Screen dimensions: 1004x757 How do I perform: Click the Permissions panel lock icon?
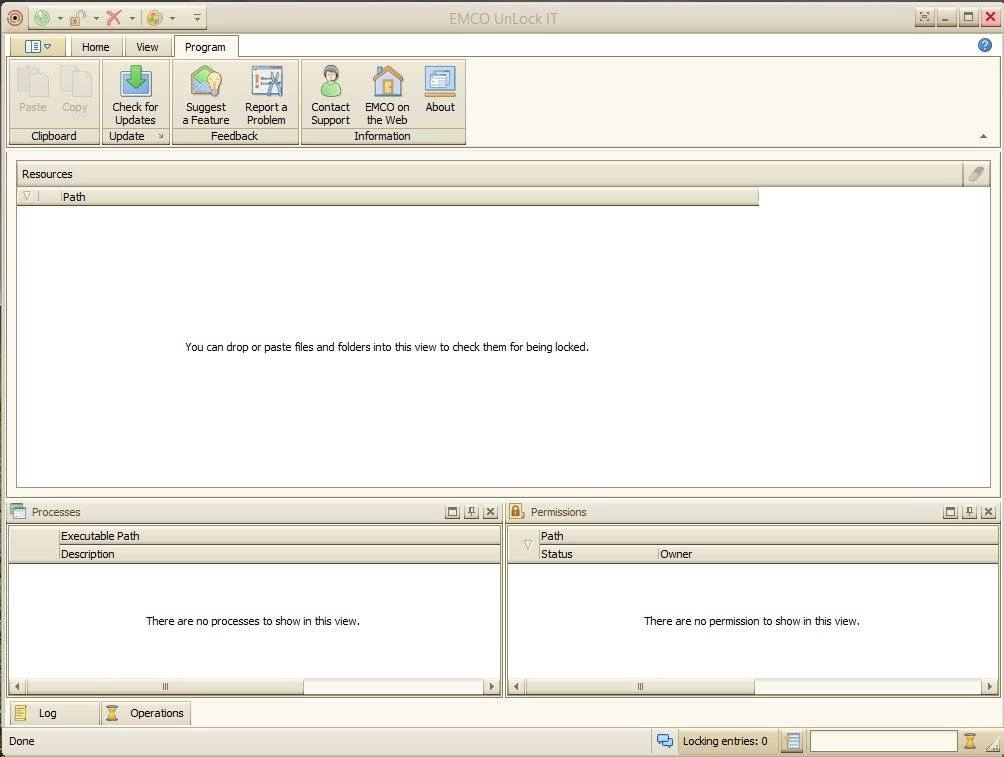516,510
